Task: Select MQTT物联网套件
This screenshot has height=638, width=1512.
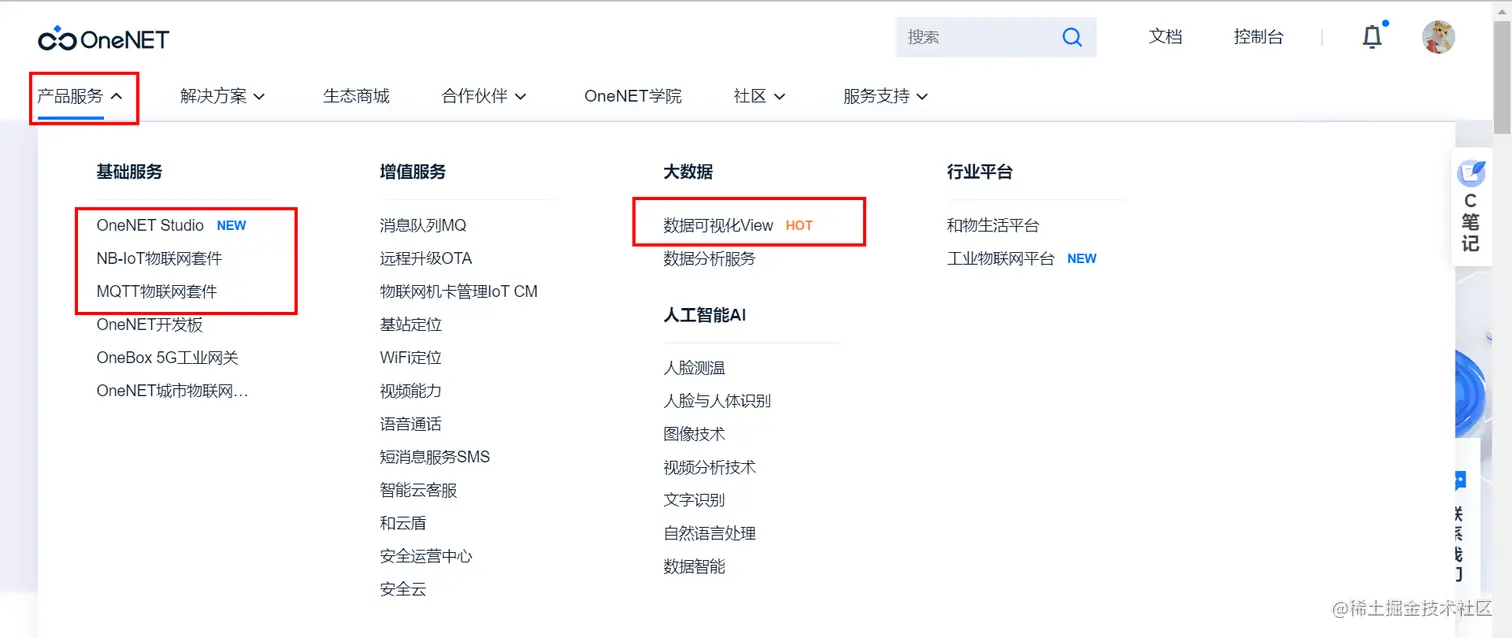Action: pyautogui.click(x=156, y=291)
